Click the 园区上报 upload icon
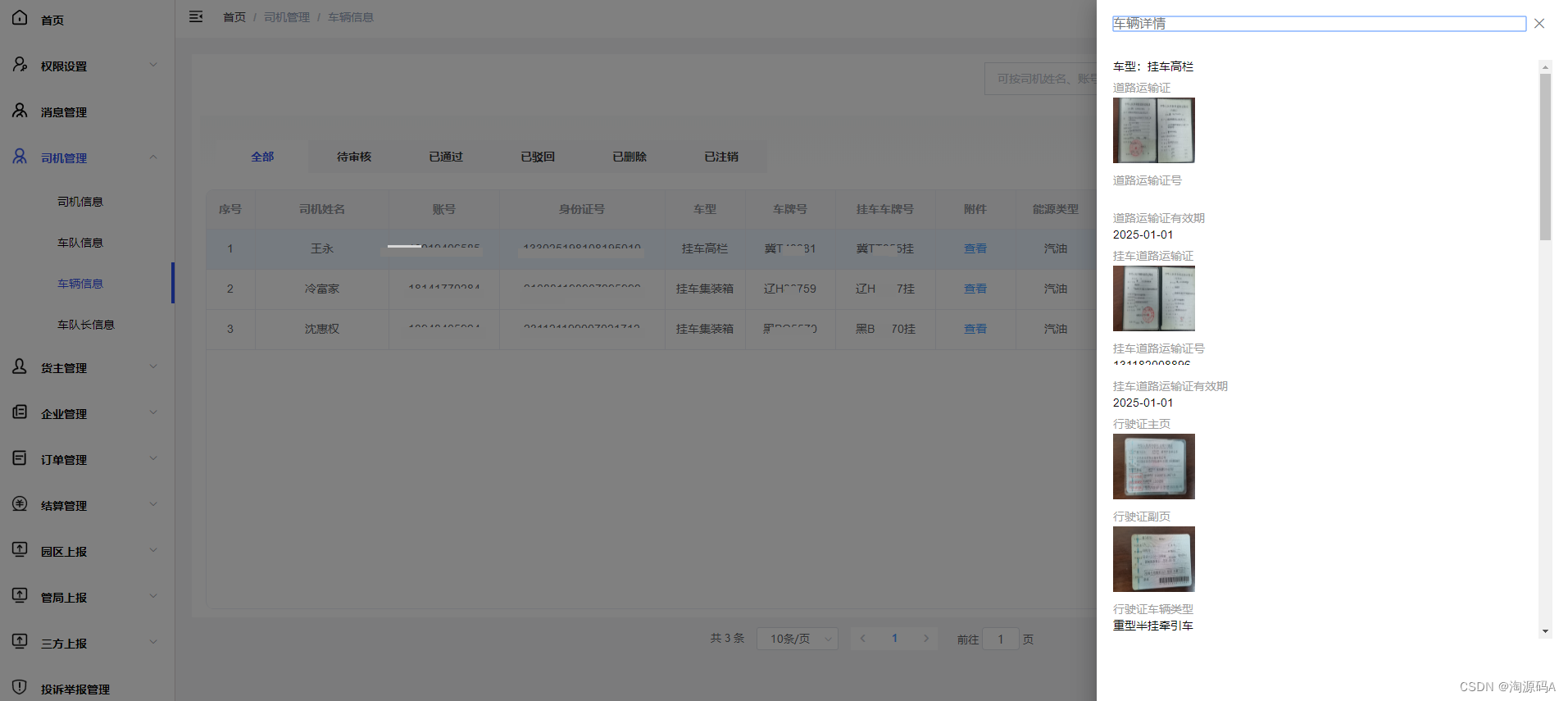 20,549
